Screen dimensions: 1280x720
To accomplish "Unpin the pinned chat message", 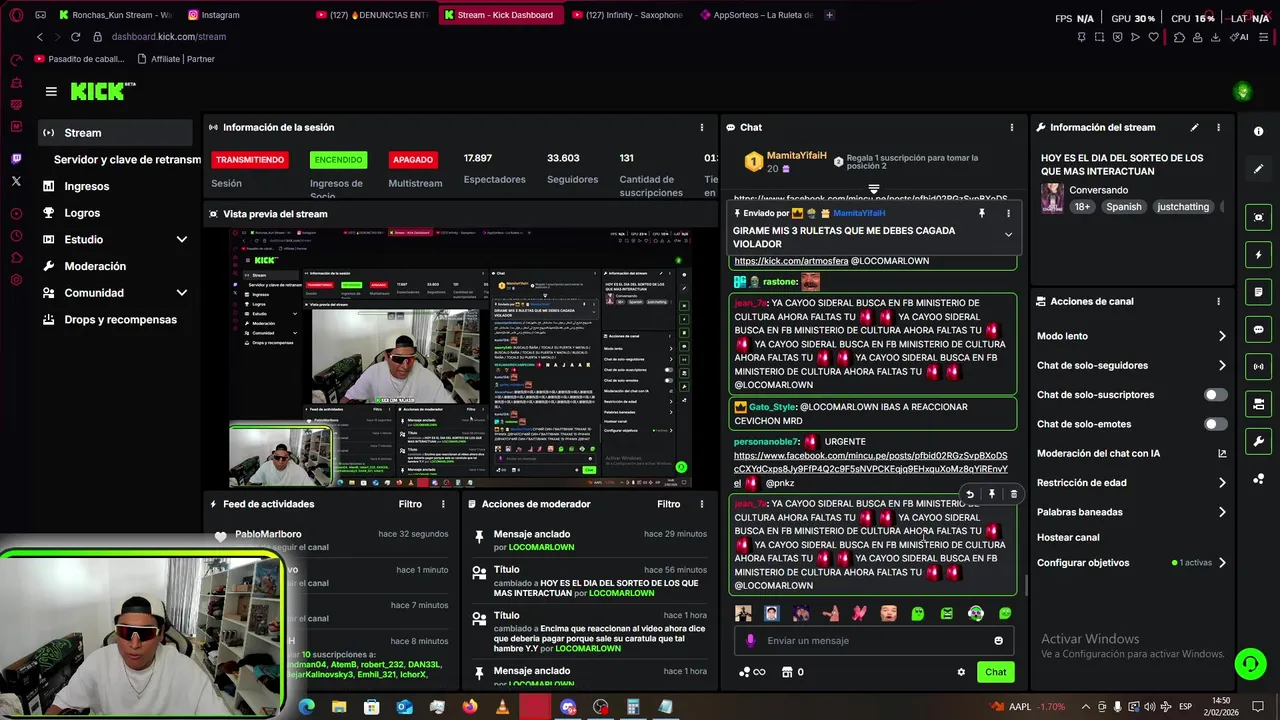I will (982, 213).
